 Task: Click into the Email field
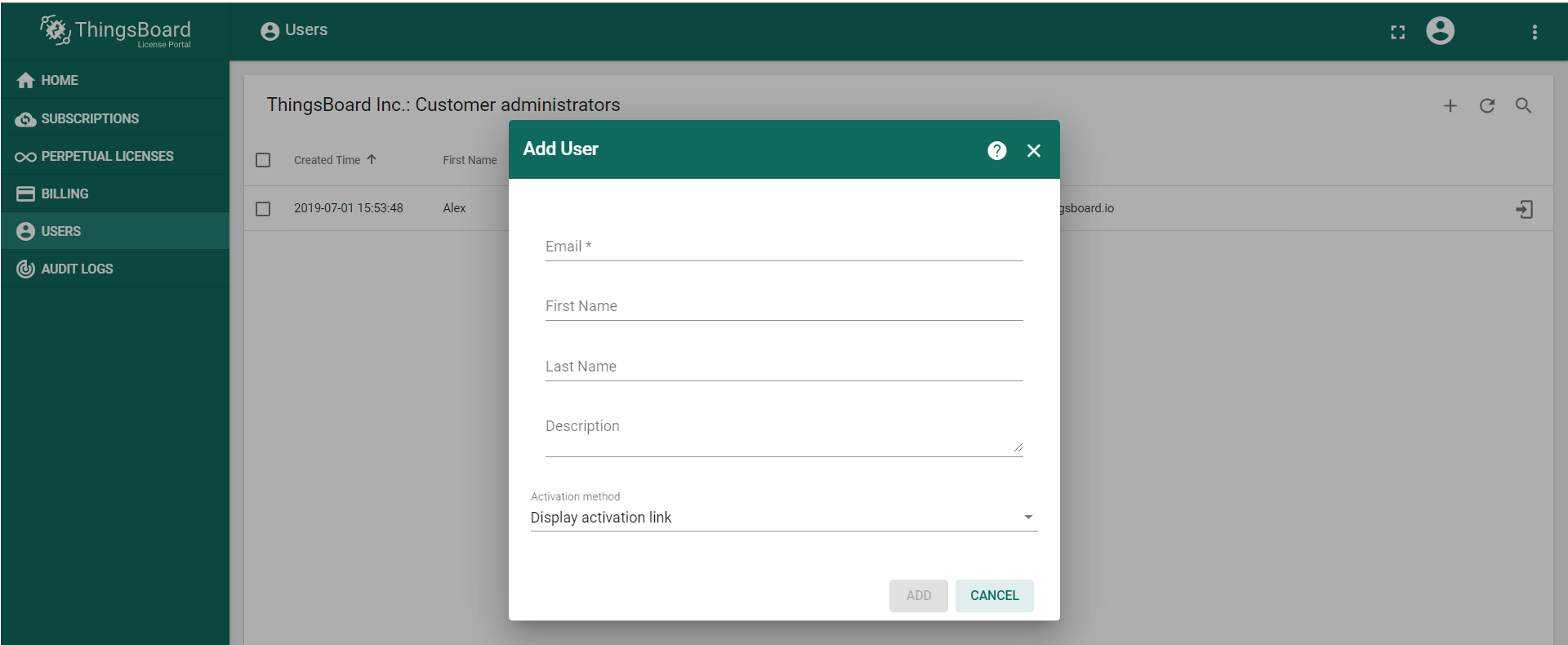783,247
